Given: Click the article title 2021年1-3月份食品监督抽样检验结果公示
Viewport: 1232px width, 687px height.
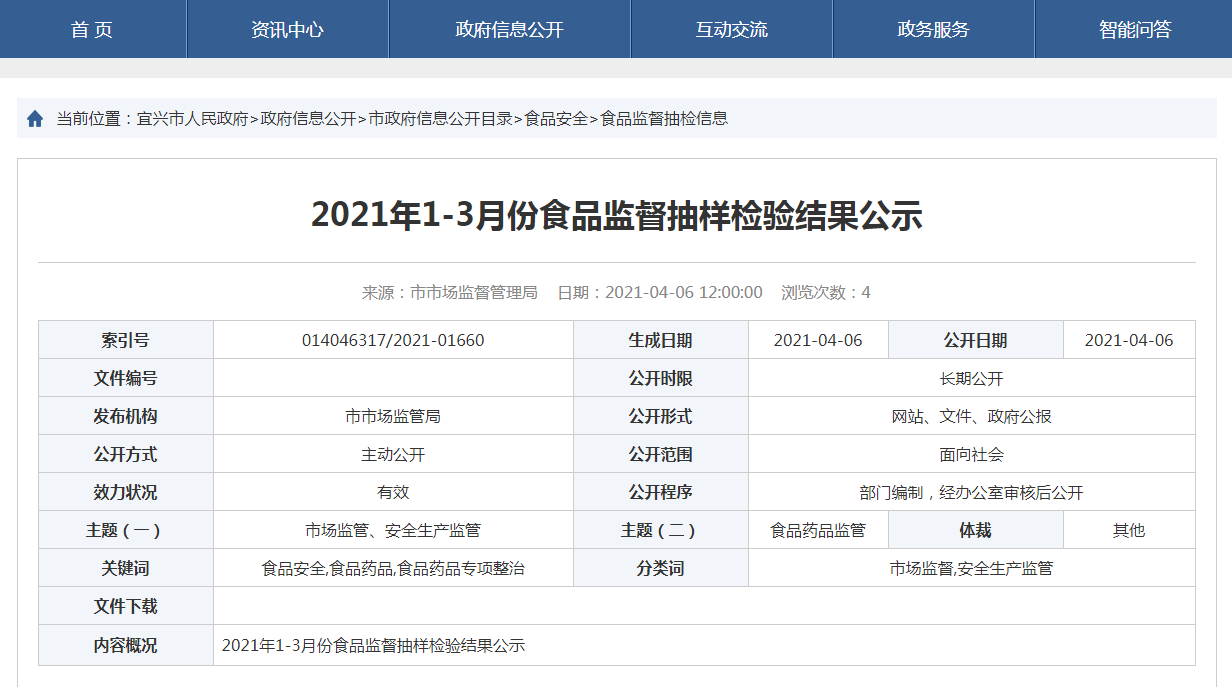Looking at the screenshot, I should (x=616, y=216).
